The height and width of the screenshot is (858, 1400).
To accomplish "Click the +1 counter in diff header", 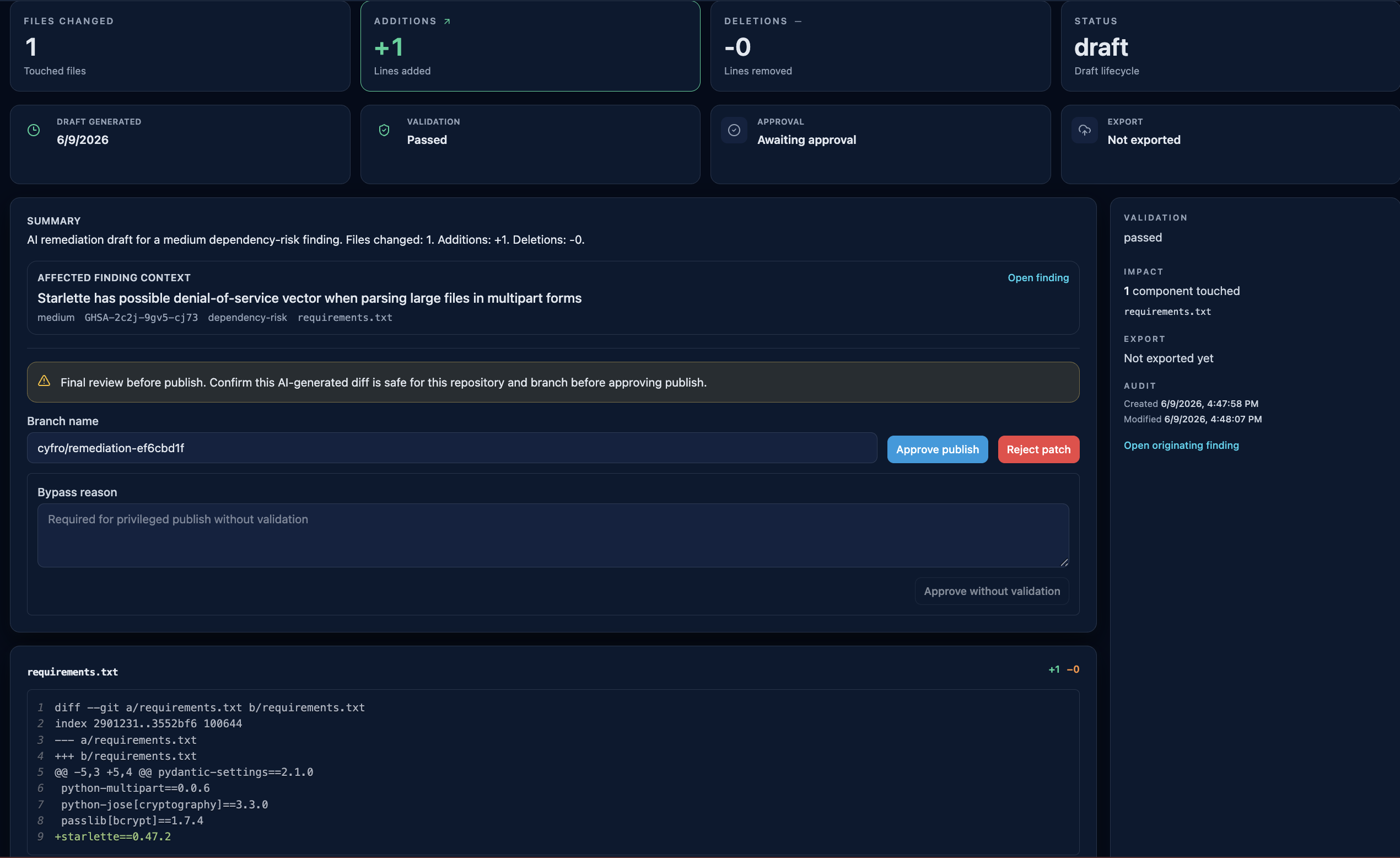I will 1054,669.
